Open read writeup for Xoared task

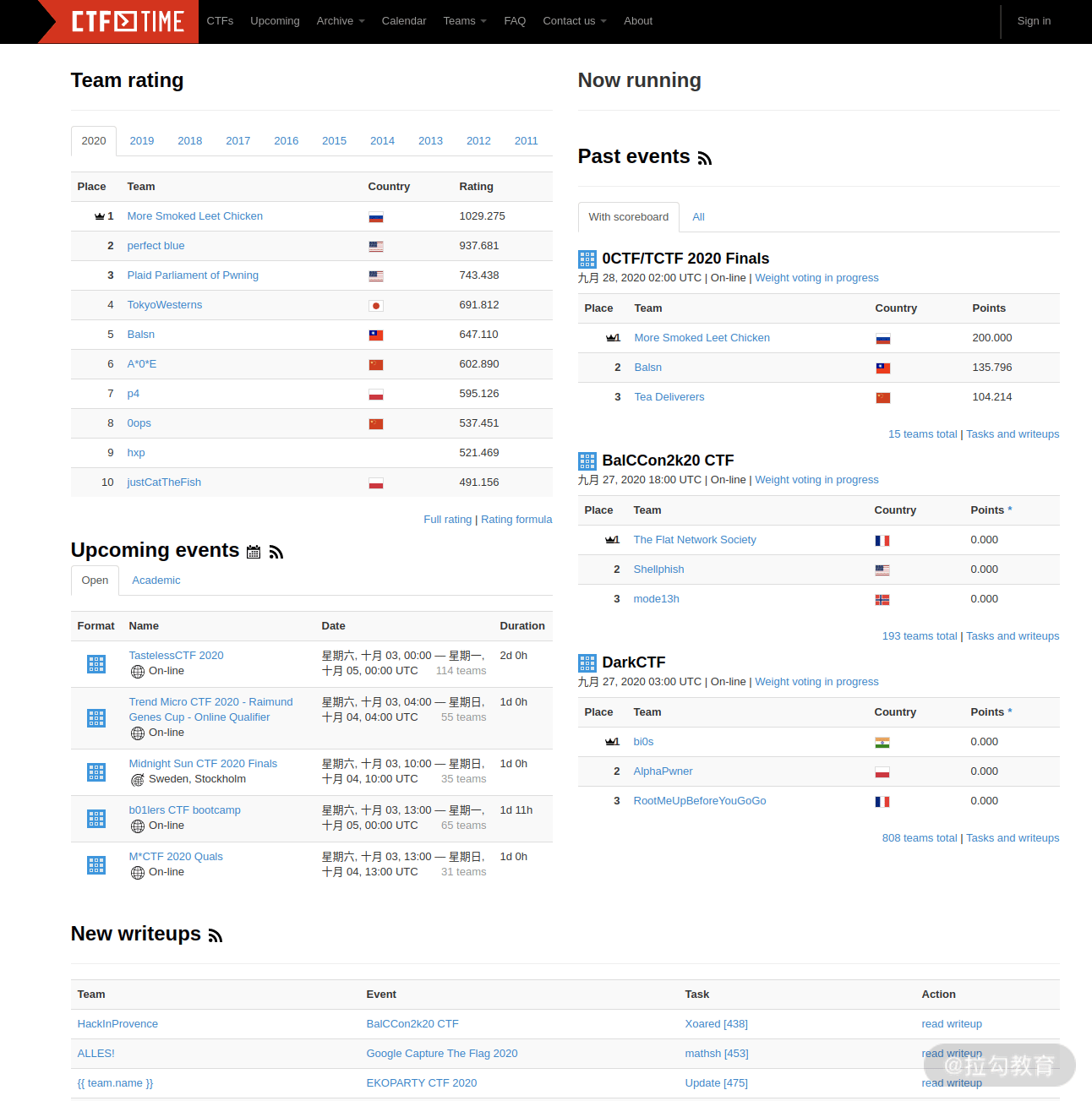[x=952, y=1024]
